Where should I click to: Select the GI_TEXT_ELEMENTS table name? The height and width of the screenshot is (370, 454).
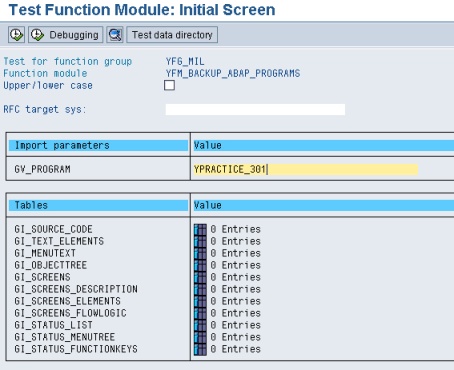click(59, 241)
